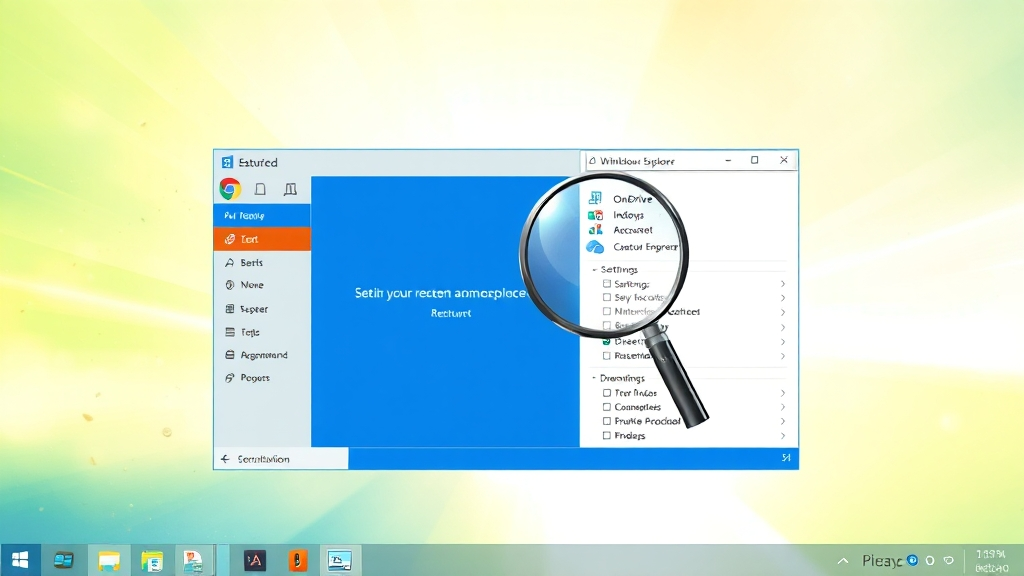Click the icon of the orange 'Tert' row
The image size is (1024, 576).
230,239
